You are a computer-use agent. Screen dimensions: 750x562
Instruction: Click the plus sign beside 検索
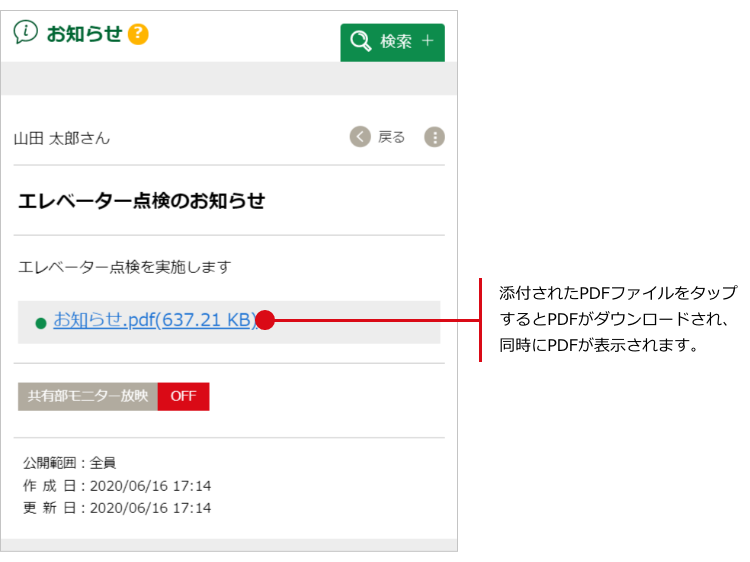click(x=427, y=42)
